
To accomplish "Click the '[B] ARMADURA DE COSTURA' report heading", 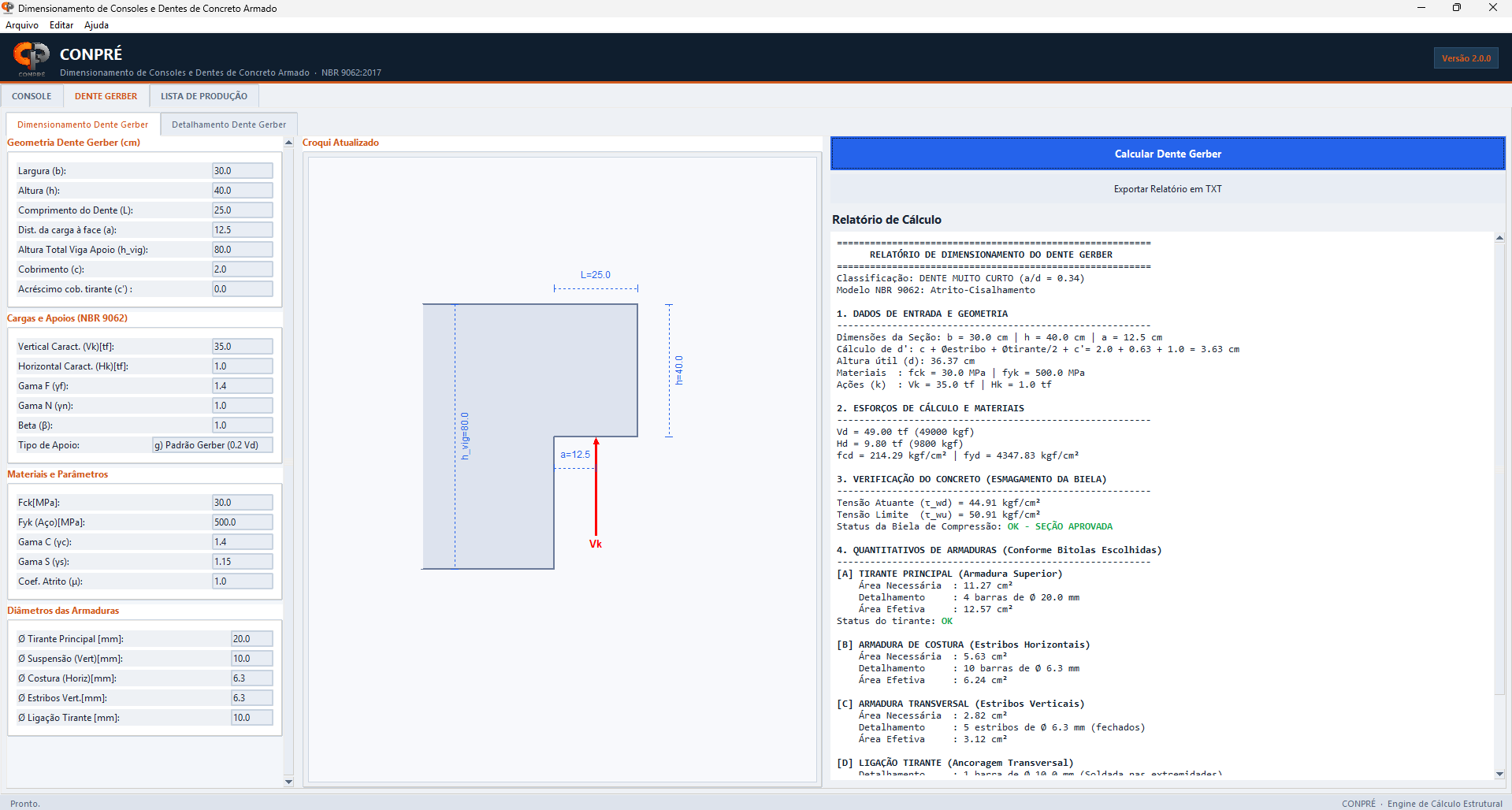I will (x=964, y=645).
